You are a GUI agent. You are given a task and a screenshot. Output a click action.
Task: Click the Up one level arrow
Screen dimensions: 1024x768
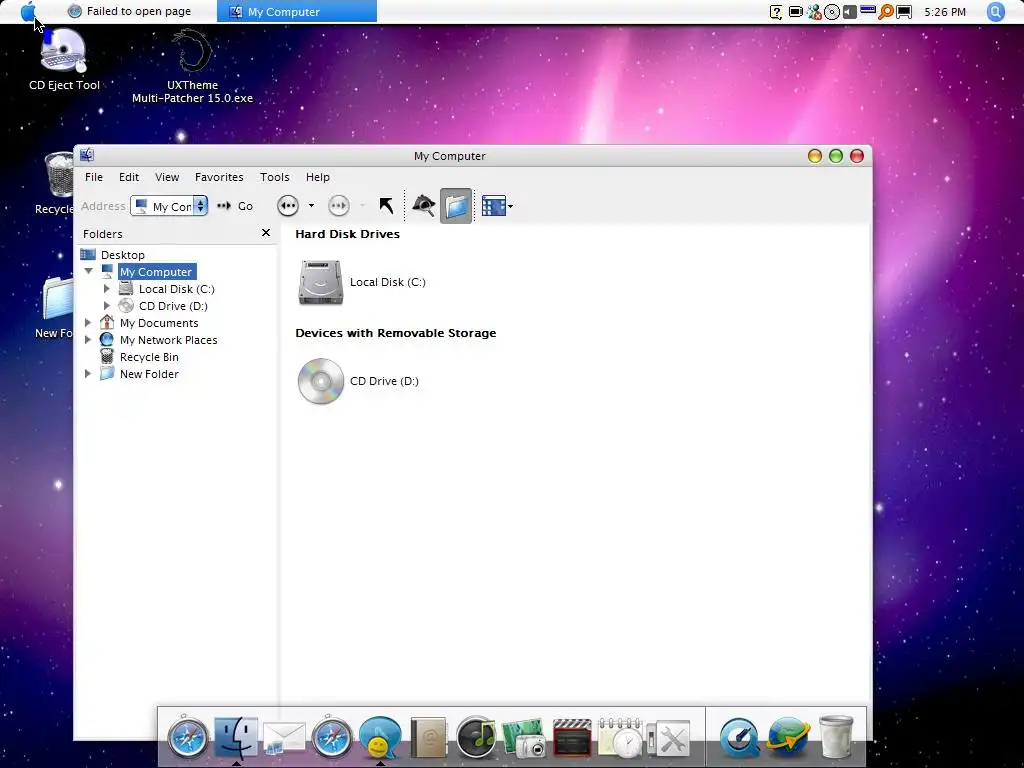coord(386,206)
